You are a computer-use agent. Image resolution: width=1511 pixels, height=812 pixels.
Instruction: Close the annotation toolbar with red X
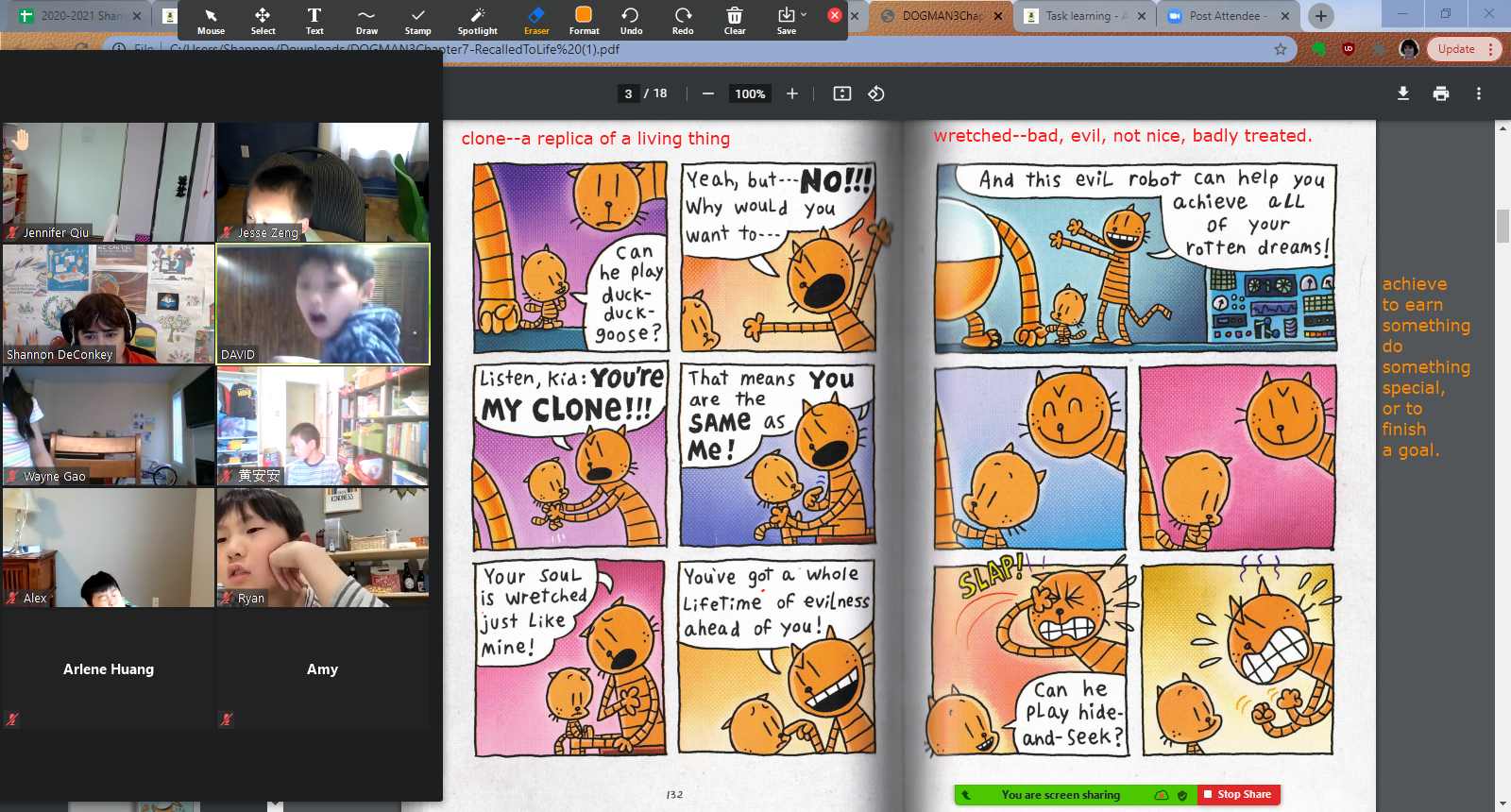(x=834, y=15)
